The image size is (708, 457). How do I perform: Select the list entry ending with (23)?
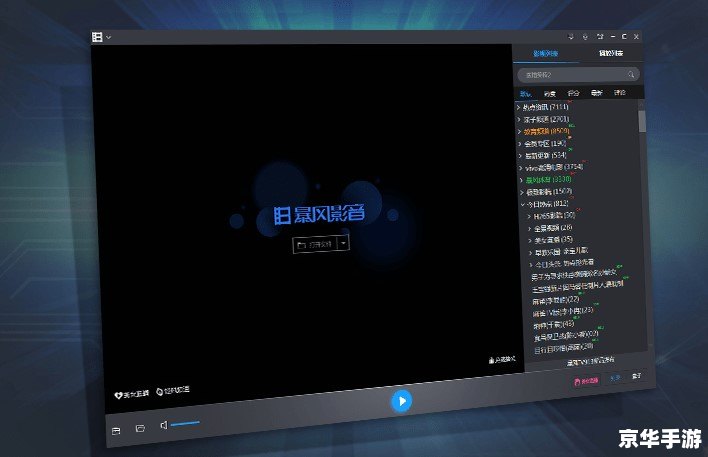pyautogui.click(x=563, y=312)
